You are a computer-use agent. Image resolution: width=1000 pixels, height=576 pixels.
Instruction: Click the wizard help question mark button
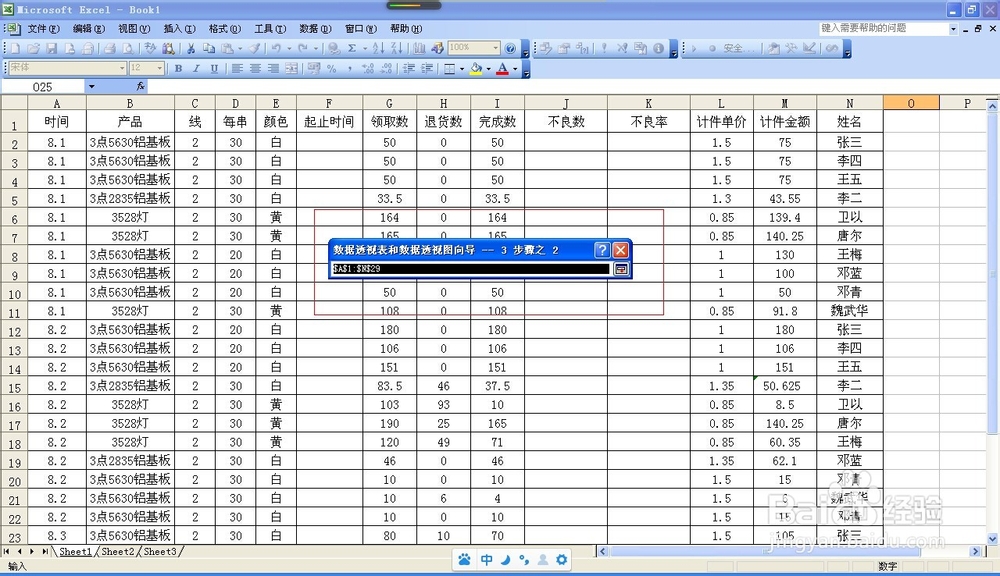(x=601, y=250)
